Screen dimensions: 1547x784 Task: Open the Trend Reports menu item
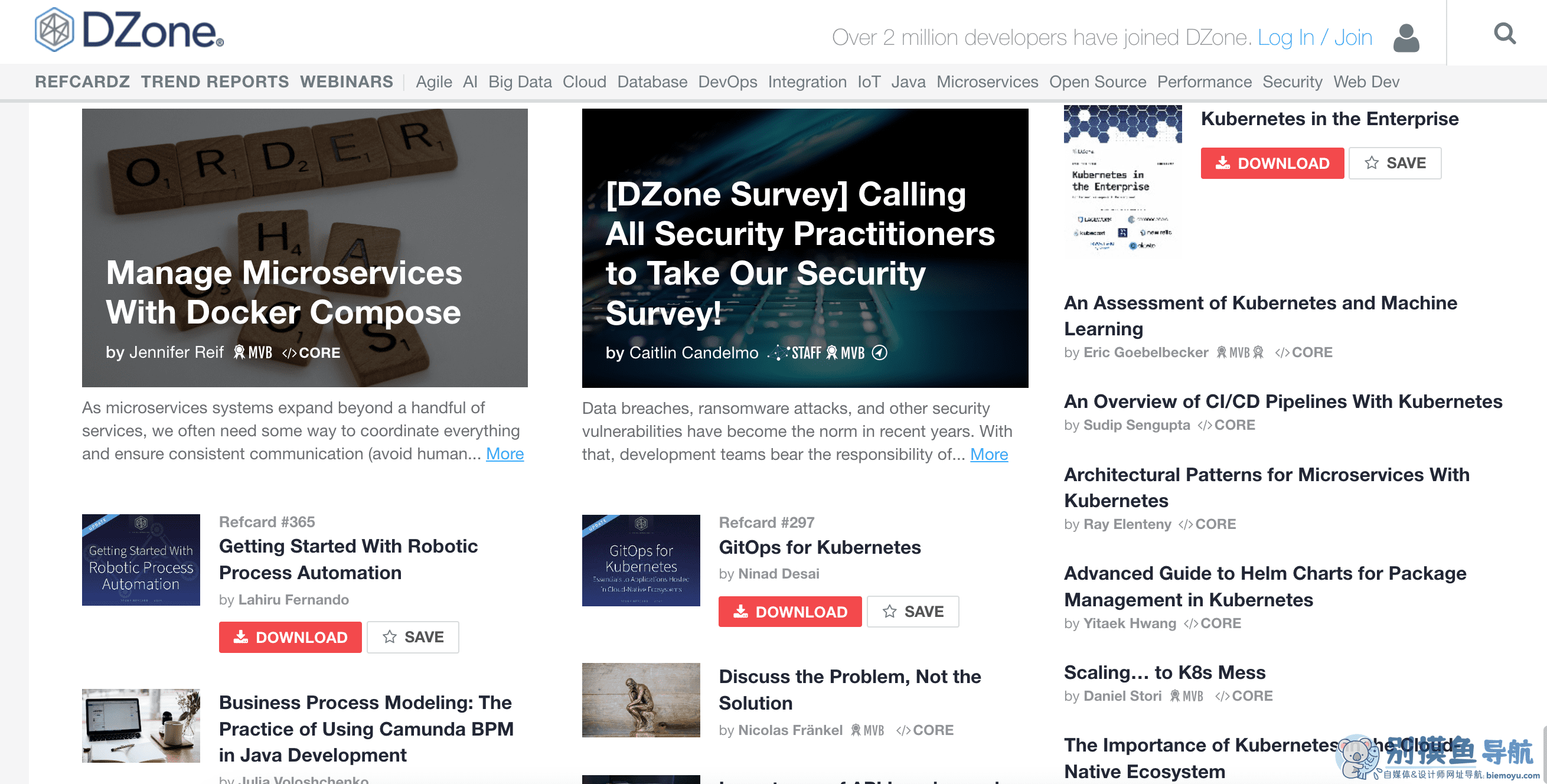[215, 81]
